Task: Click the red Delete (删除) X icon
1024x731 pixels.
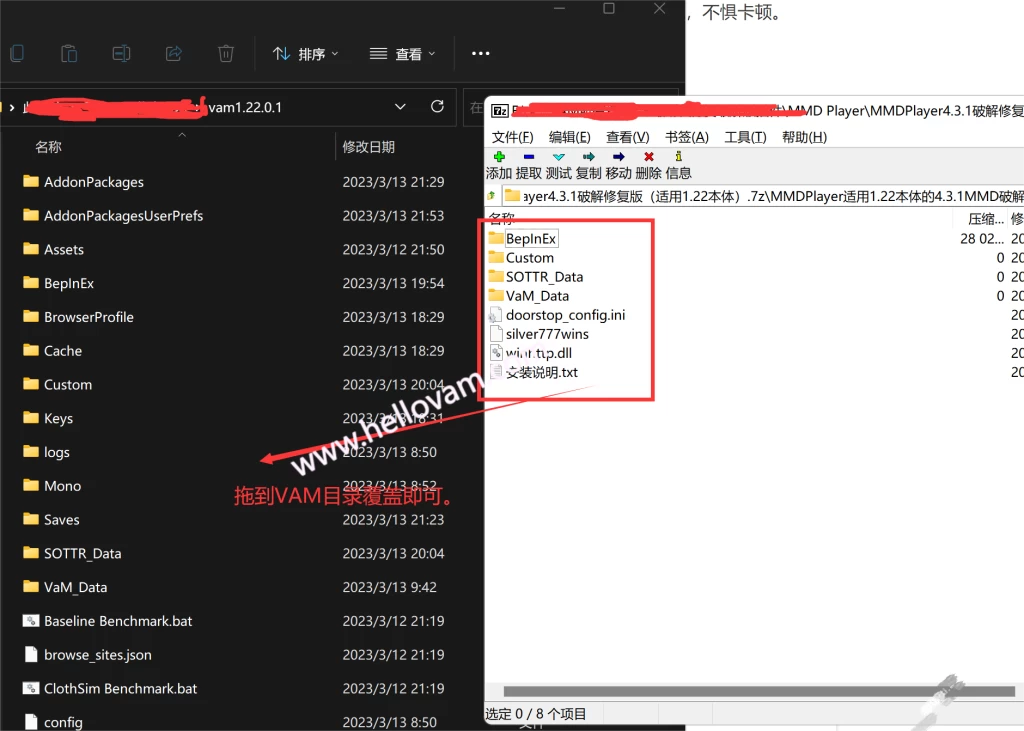Action: 649,157
